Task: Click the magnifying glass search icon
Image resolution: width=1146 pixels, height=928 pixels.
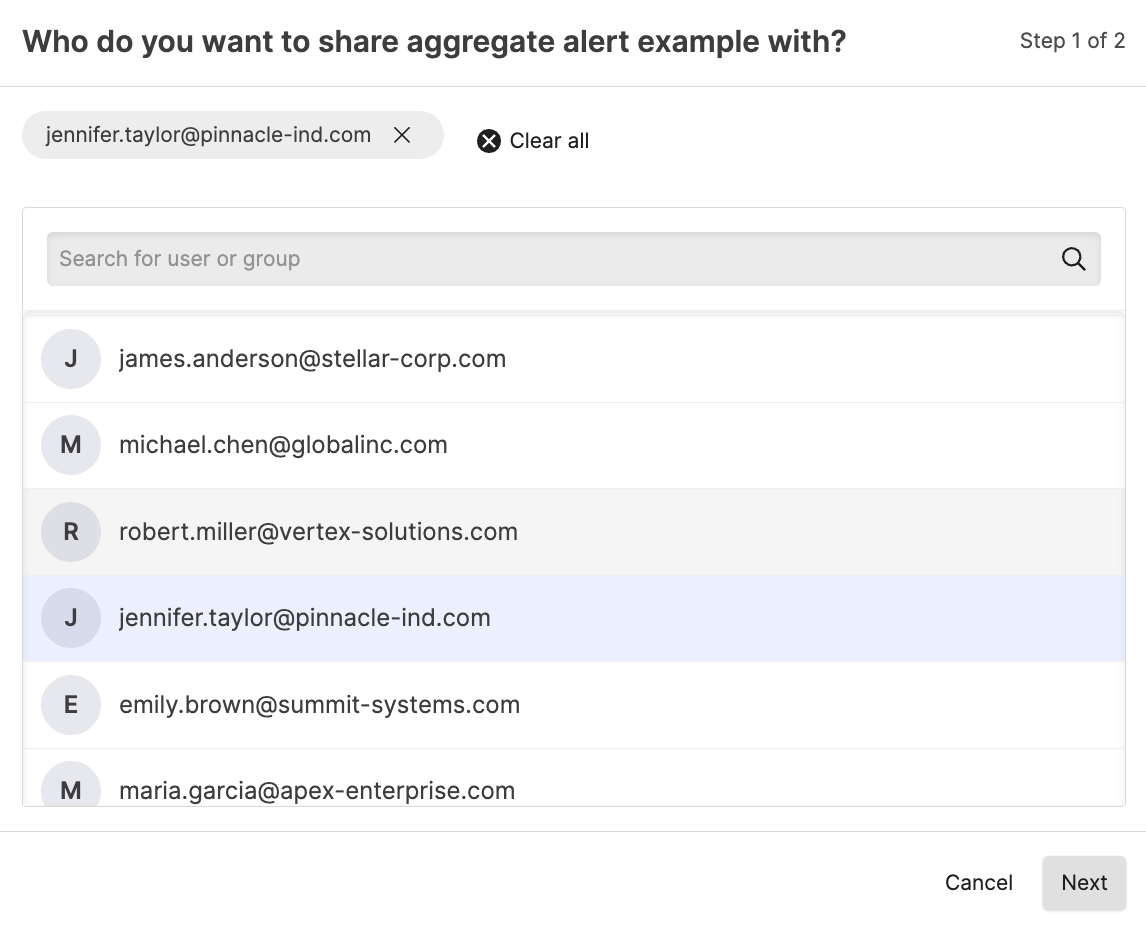Action: (x=1073, y=259)
